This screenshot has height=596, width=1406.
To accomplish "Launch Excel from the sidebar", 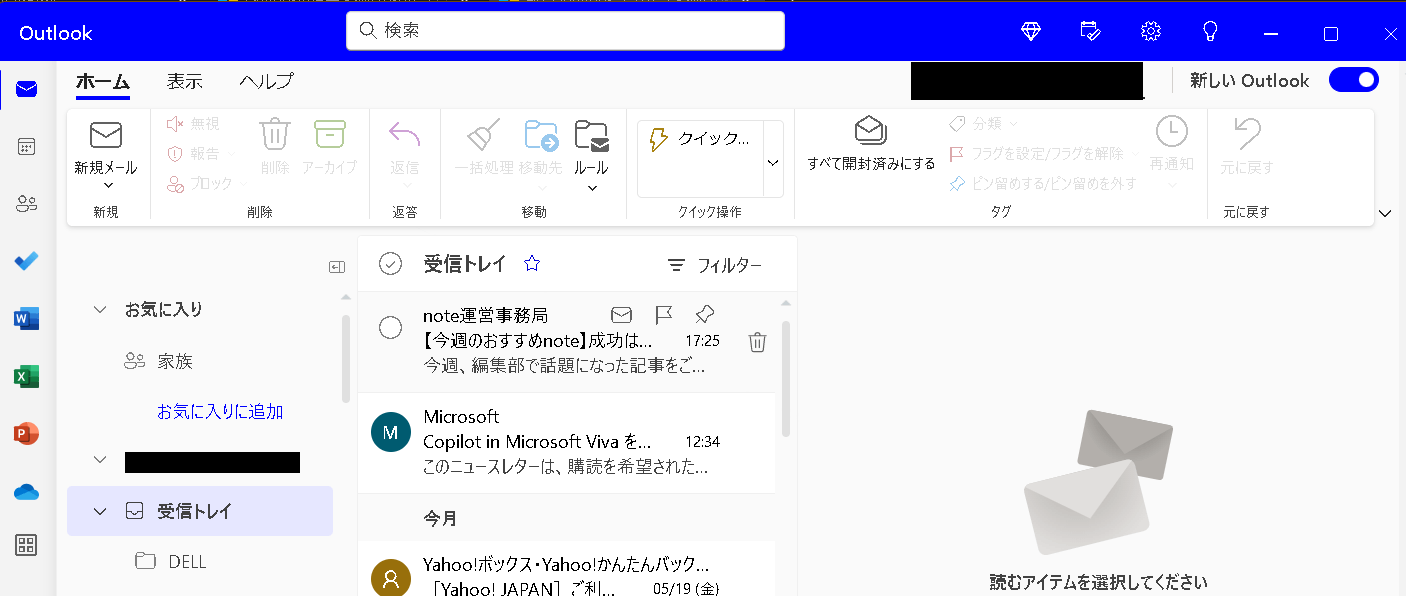I will 27,377.
